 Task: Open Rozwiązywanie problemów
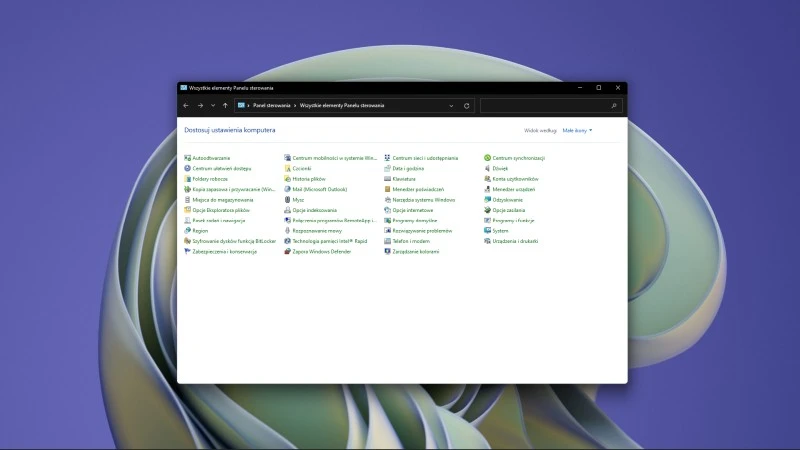click(x=418, y=231)
